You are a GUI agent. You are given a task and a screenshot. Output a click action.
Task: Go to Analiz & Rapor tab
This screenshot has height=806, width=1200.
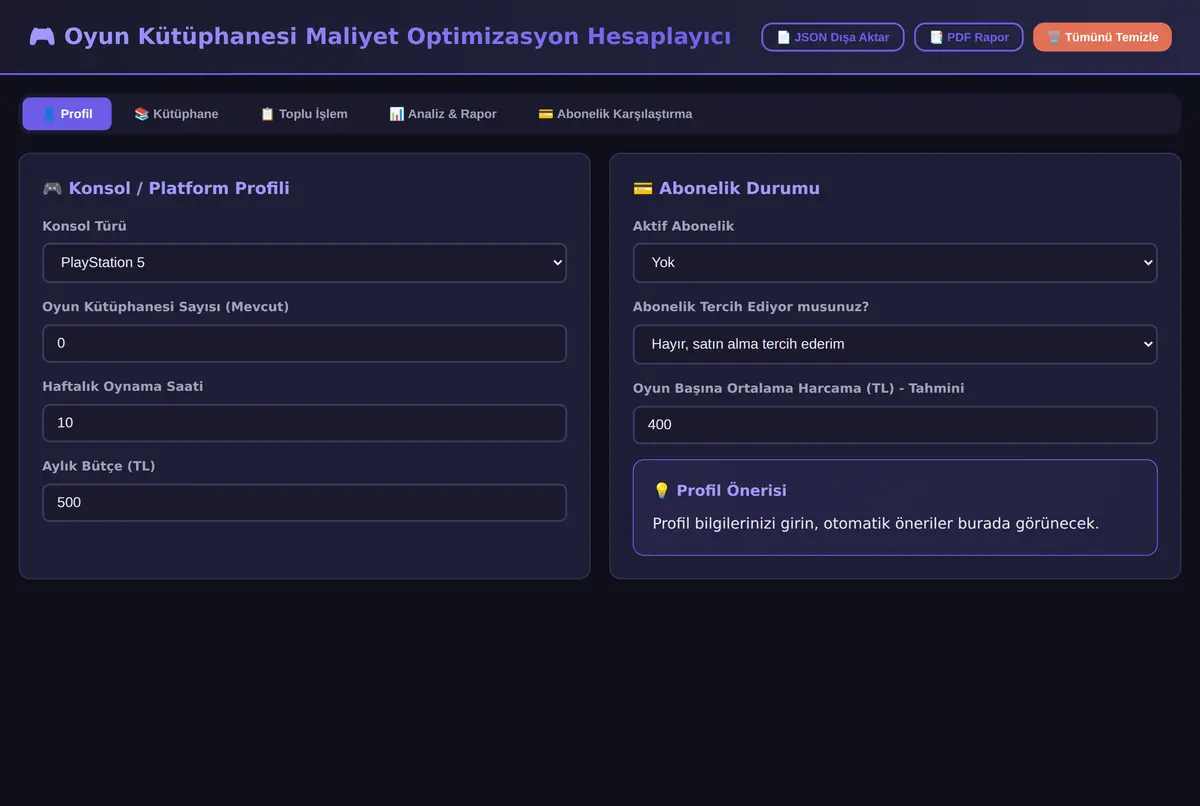point(443,114)
